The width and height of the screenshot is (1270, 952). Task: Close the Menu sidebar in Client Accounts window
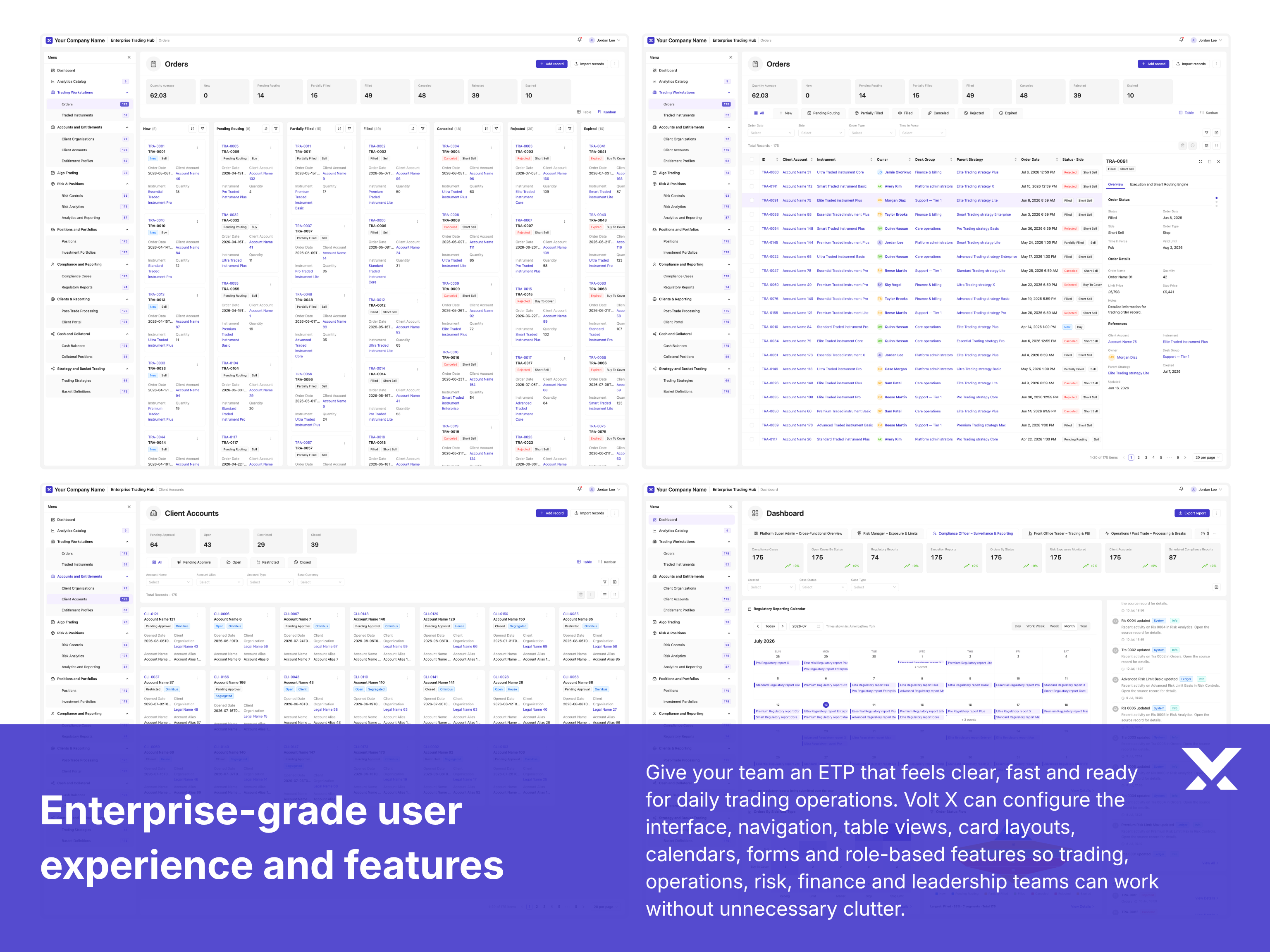[129, 507]
